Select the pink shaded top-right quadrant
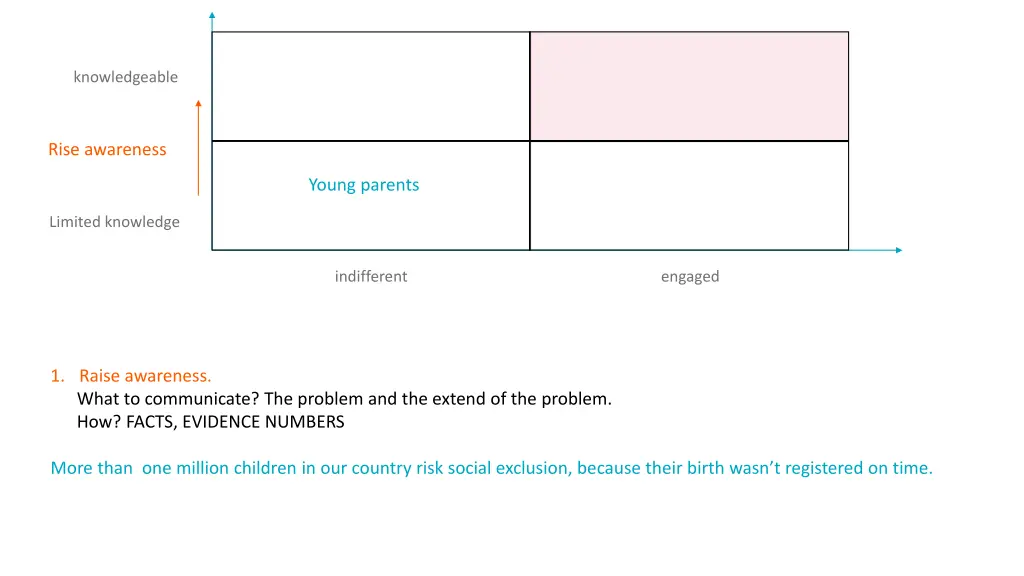Image resolution: width=1024 pixels, height=576 pixels. tap(689, 86)
